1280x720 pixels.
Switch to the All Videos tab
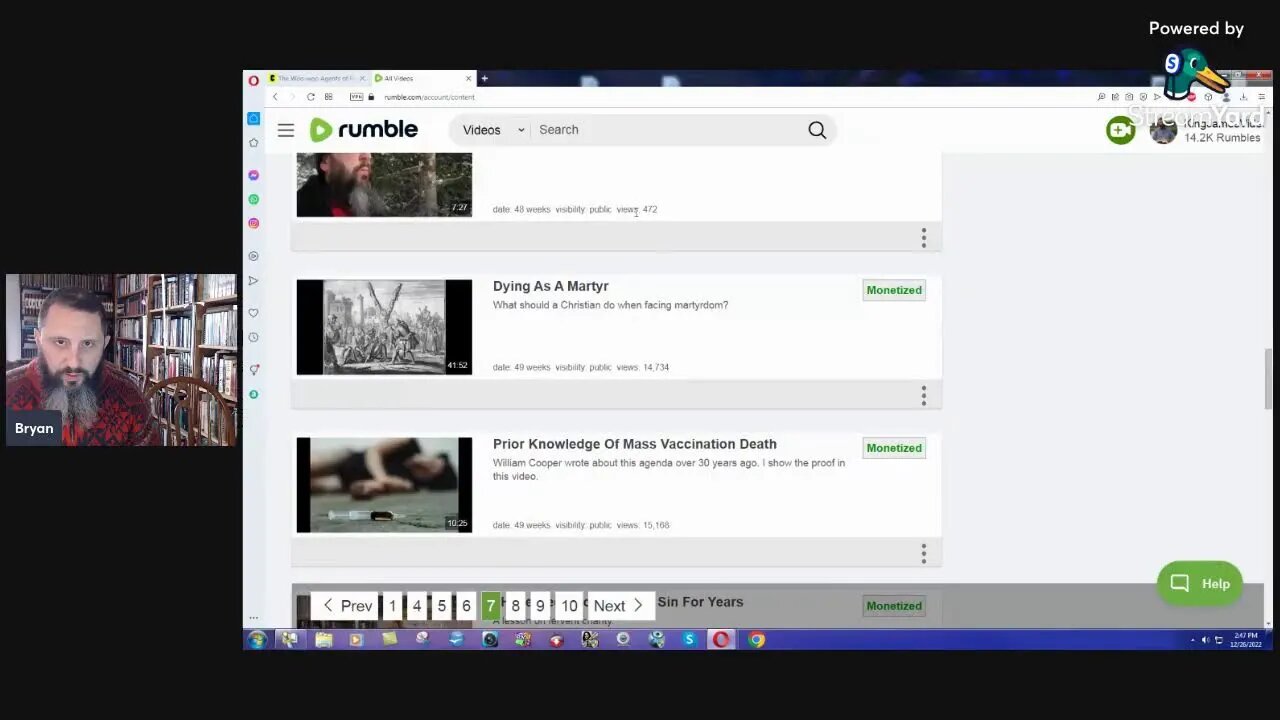422,78
